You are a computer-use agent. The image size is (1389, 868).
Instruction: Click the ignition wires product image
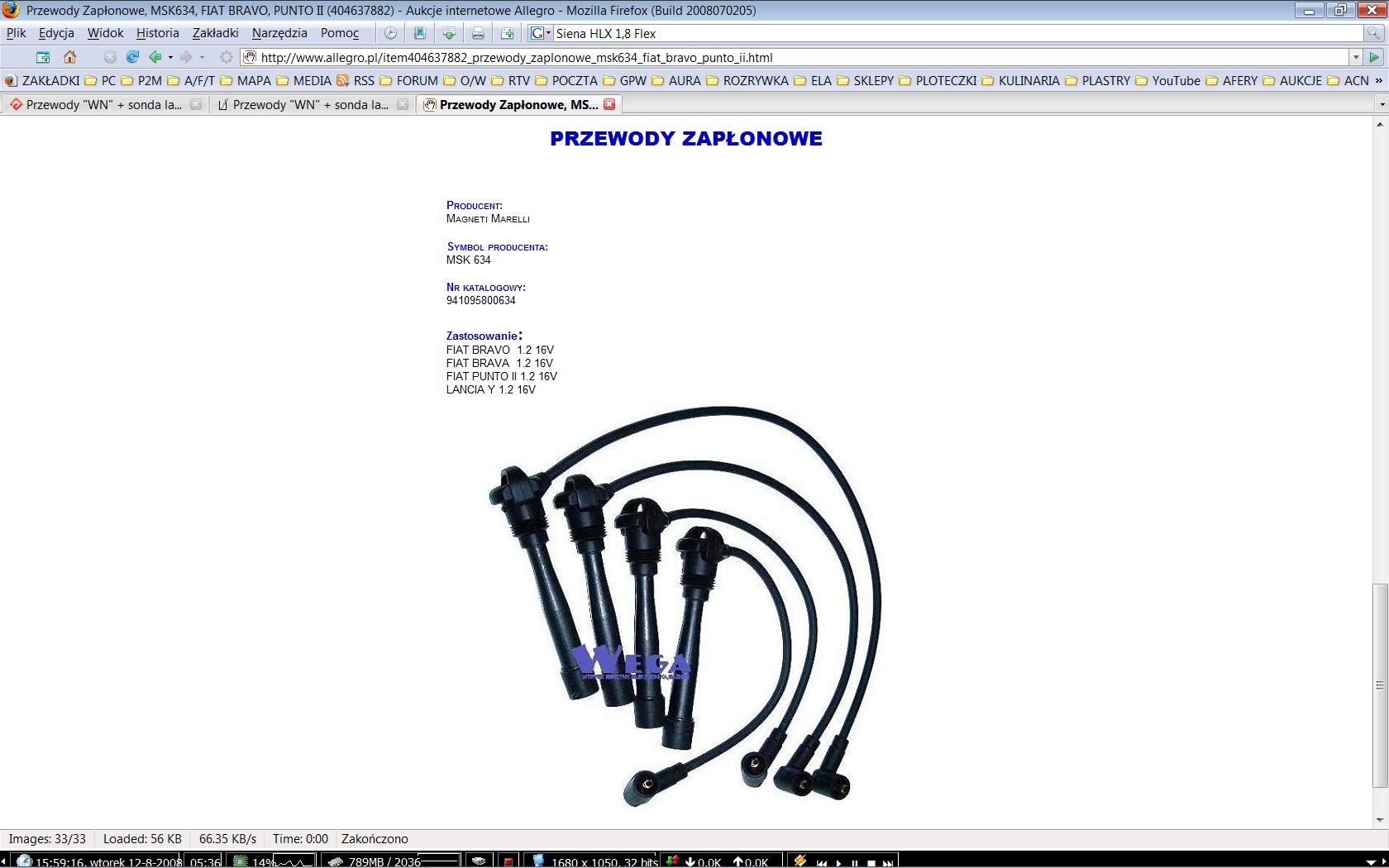coord(685,607)
